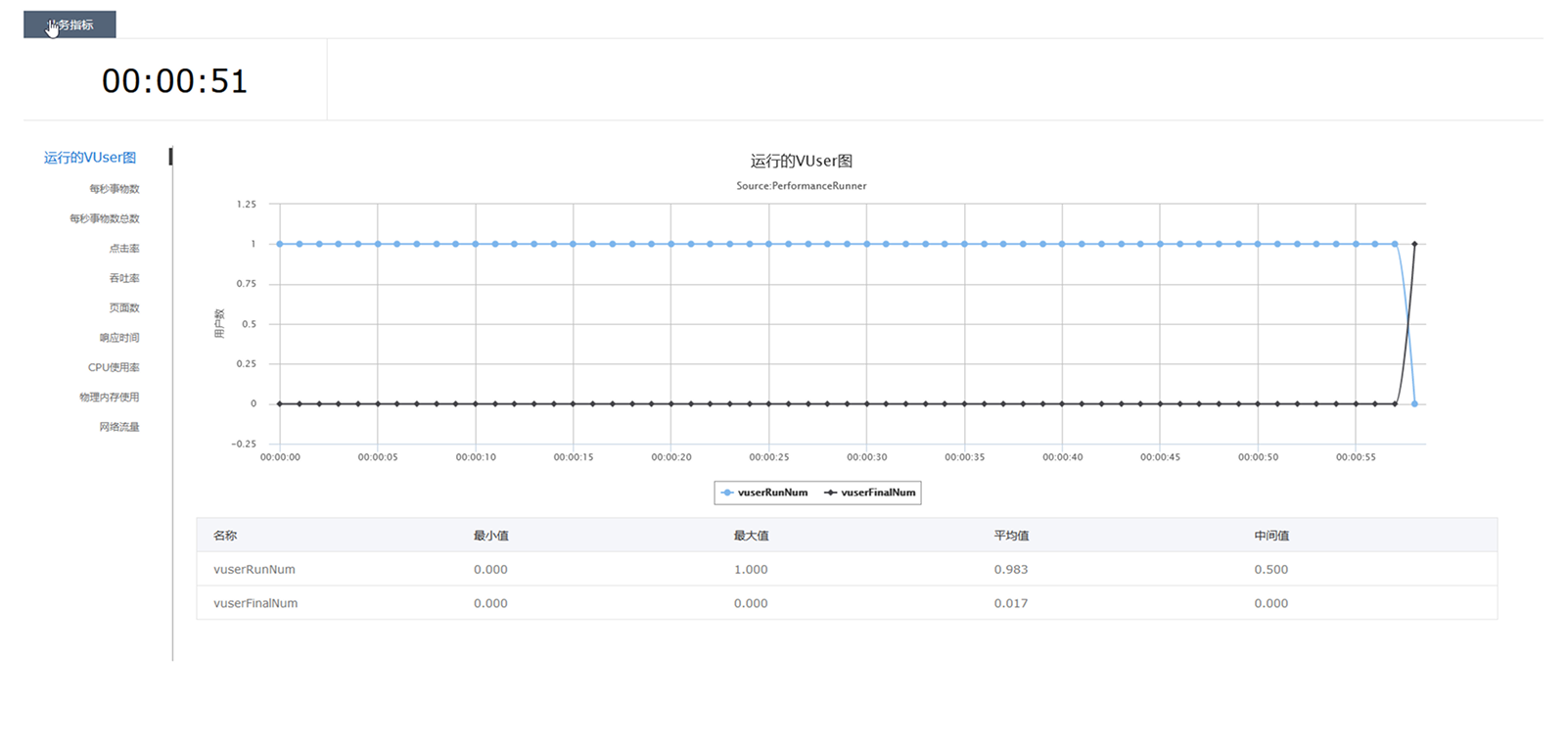Viewport: 1568px width, 752px height.
Task: Show the 点击率 chart
Action: click(124, 249)
